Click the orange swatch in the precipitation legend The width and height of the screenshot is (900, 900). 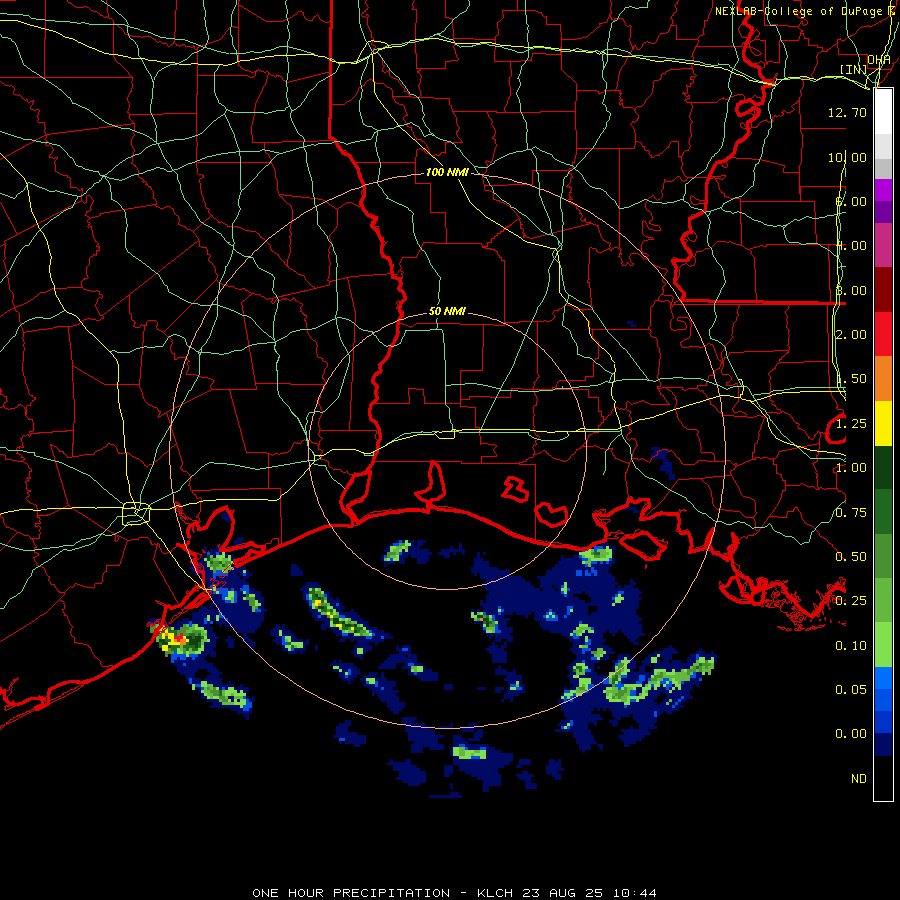click(x=883, y=379)
